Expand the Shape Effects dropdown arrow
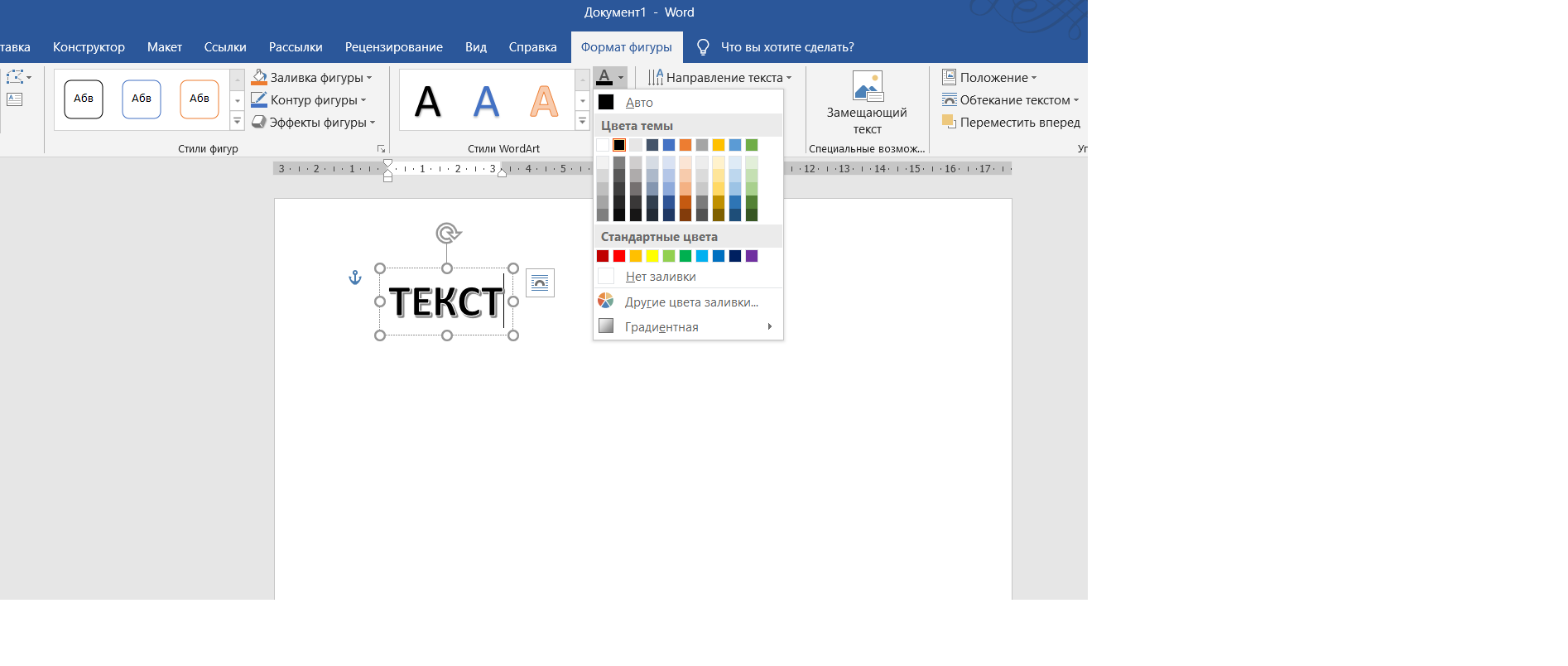This screenshot has height=666, width=1568. click(x=373, y=123)
